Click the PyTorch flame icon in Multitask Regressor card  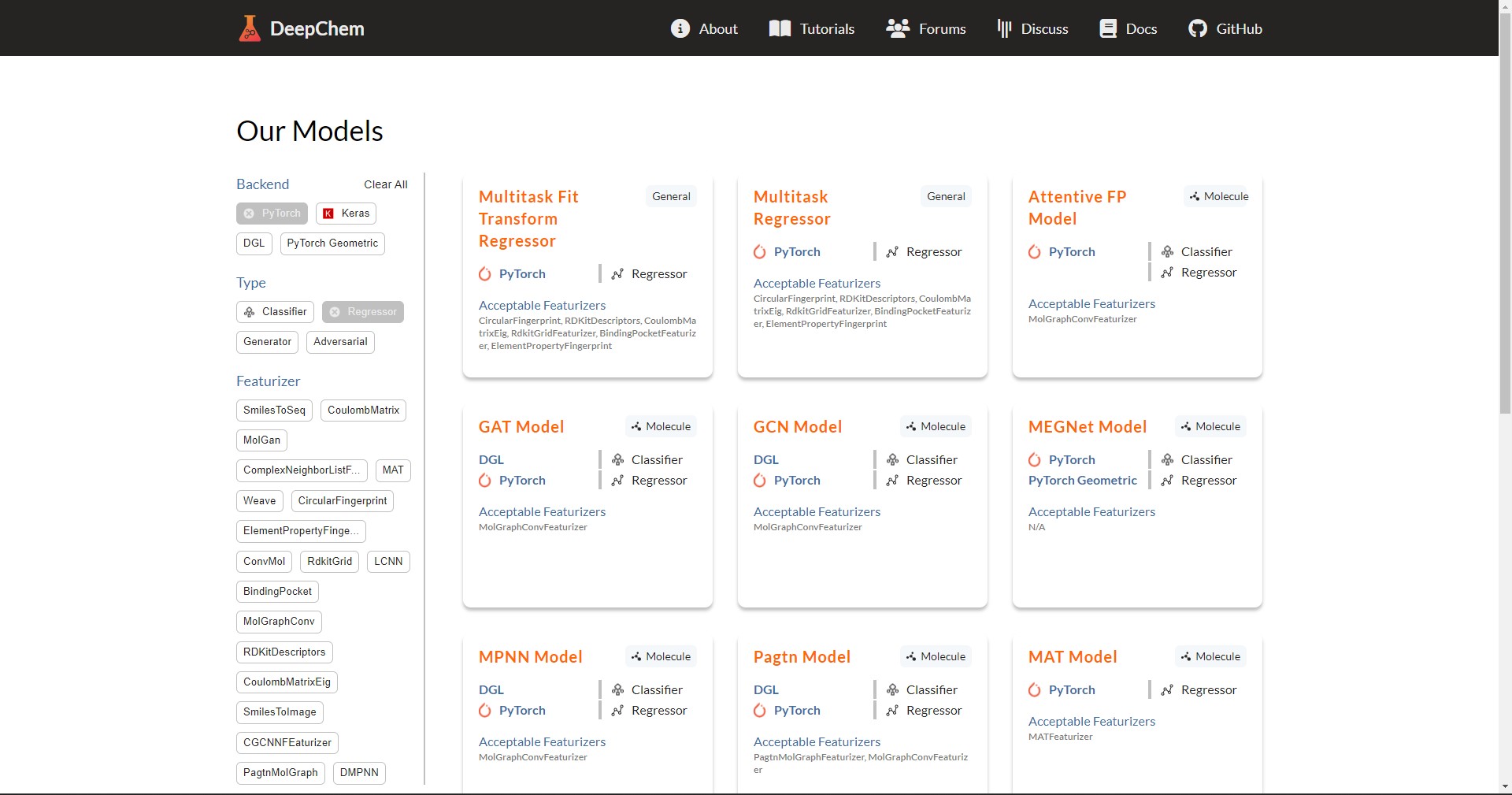tap(760, 252)
